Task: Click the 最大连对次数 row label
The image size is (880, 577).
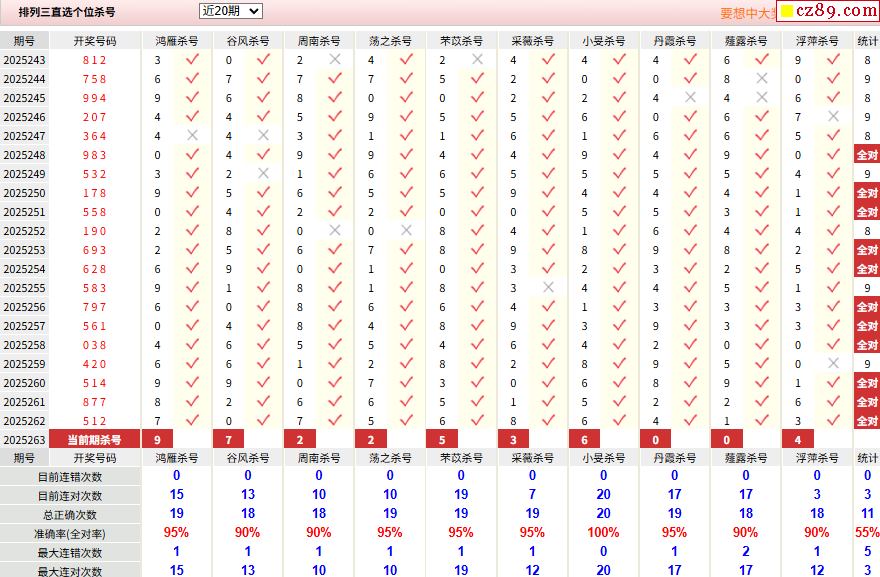Action: 70,572
